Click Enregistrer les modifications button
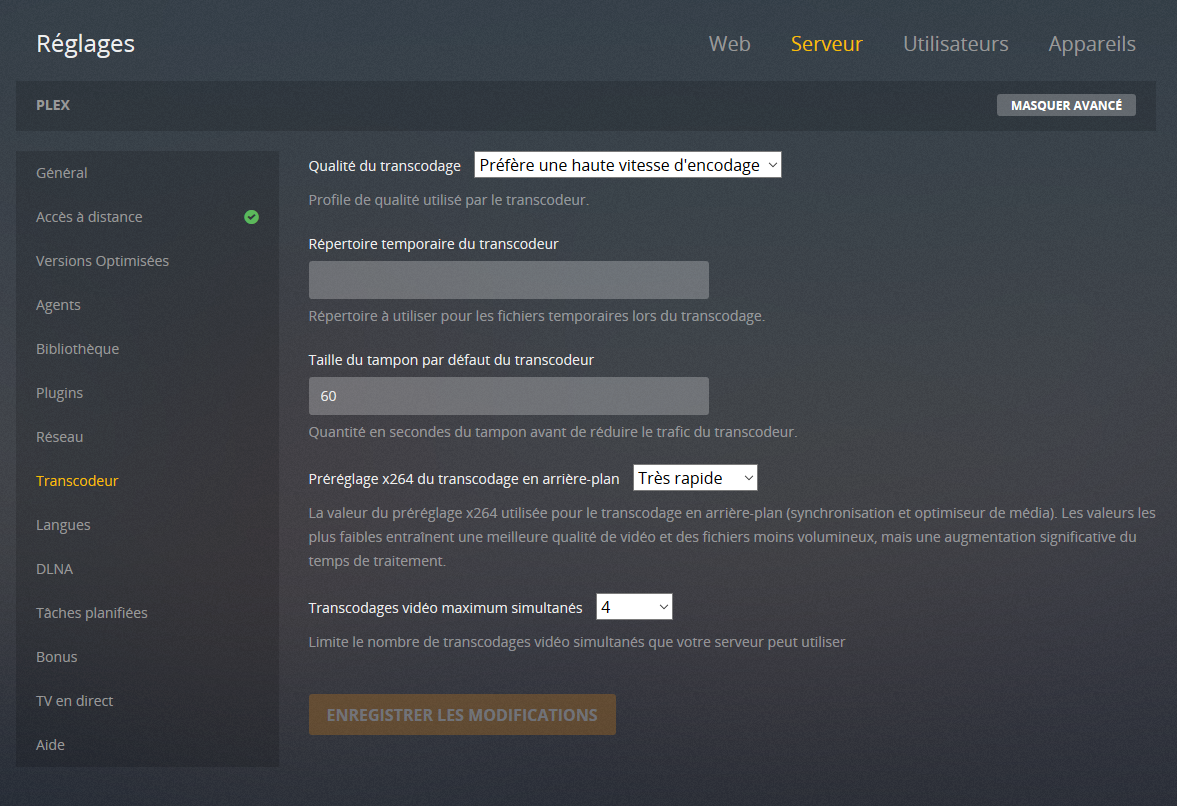 [462, 714]
